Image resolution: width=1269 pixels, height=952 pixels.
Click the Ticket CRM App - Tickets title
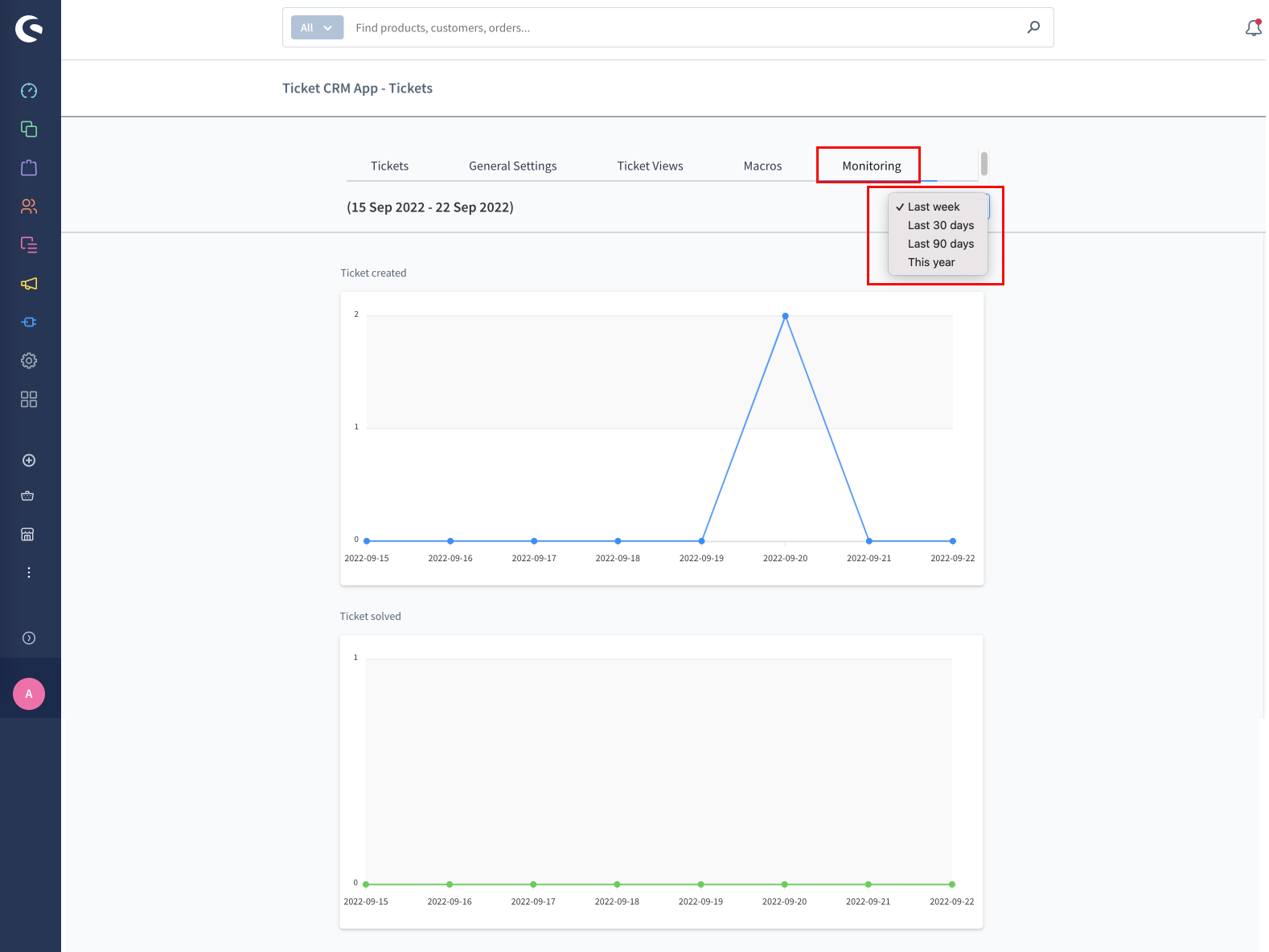click(x=357, y=88)
